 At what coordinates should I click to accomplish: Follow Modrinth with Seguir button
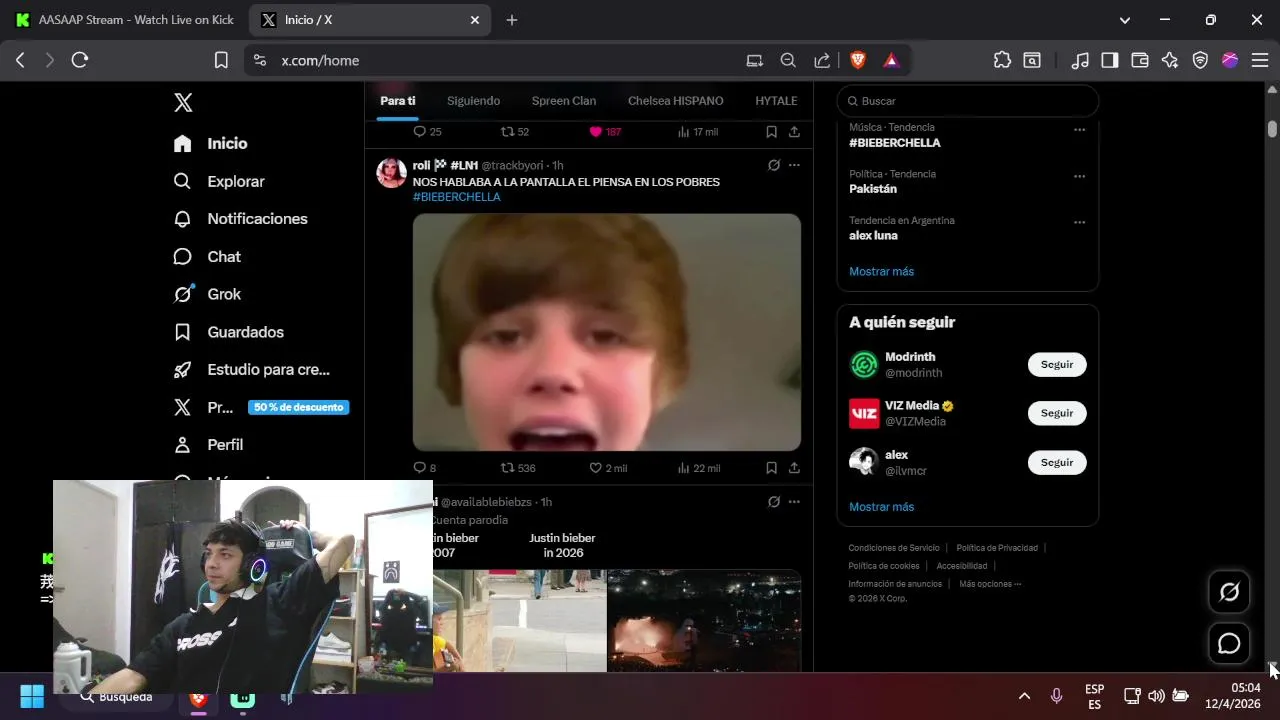pyautogui.click(x=1057, y=365)
